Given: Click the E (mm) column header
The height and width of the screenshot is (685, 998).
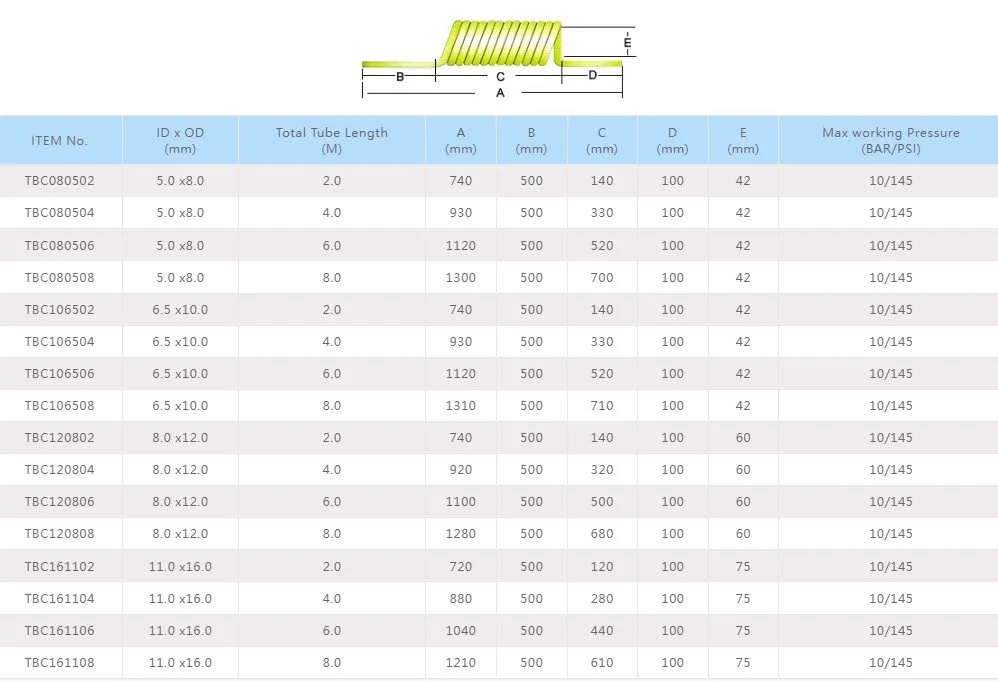Looking at the screenshot, I should click(743, 141).
